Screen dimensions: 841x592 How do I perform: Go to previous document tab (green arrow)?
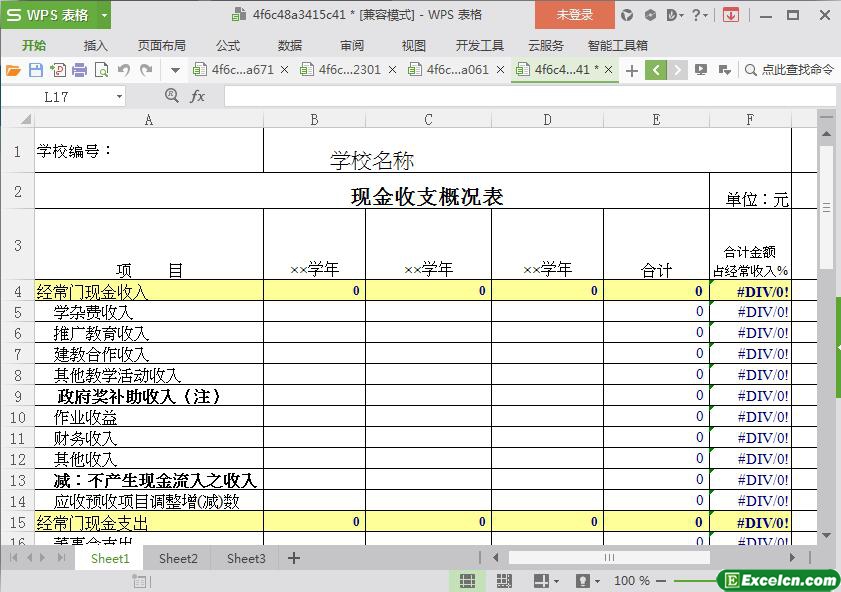[656, 70]
